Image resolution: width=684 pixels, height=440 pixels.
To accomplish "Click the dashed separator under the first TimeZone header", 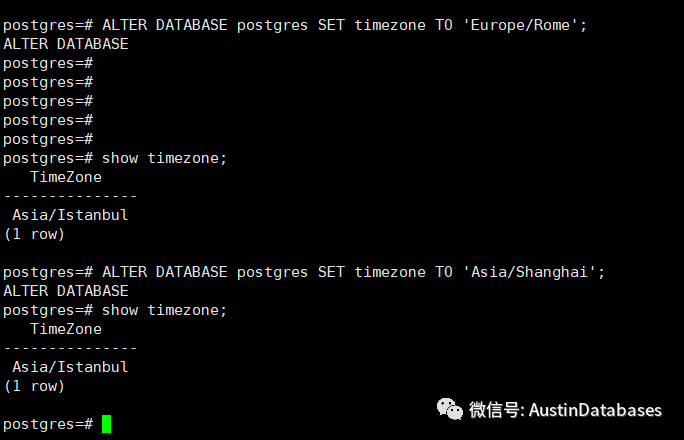I will [x=70, y=196].
